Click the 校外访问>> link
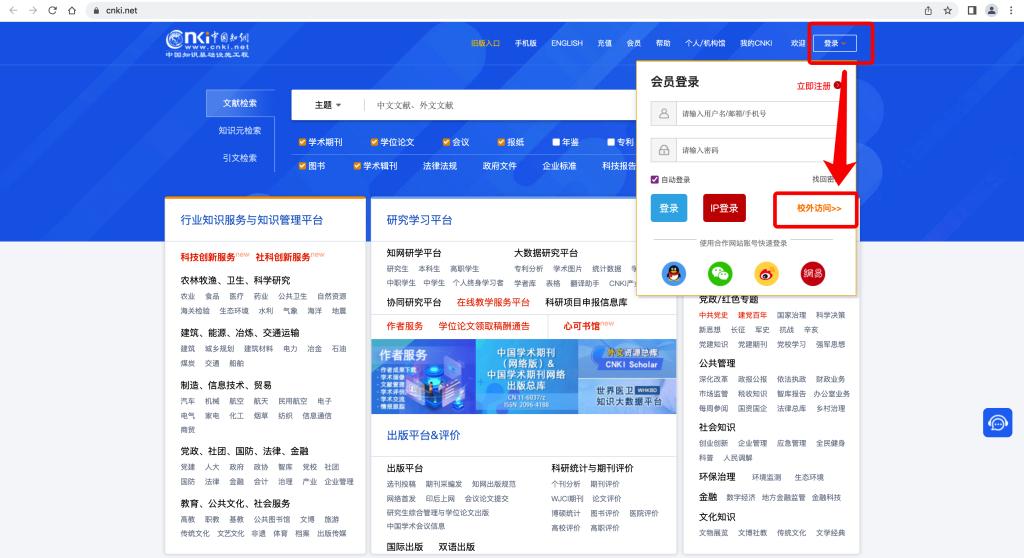 [x=819, y=208]
